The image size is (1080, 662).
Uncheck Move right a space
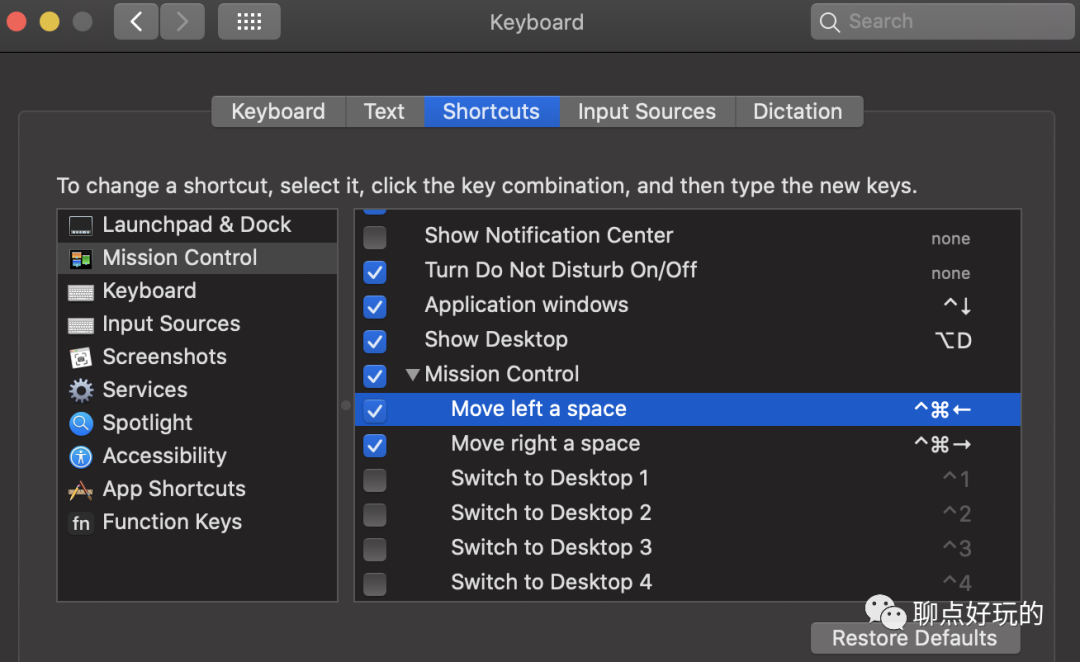375,445
